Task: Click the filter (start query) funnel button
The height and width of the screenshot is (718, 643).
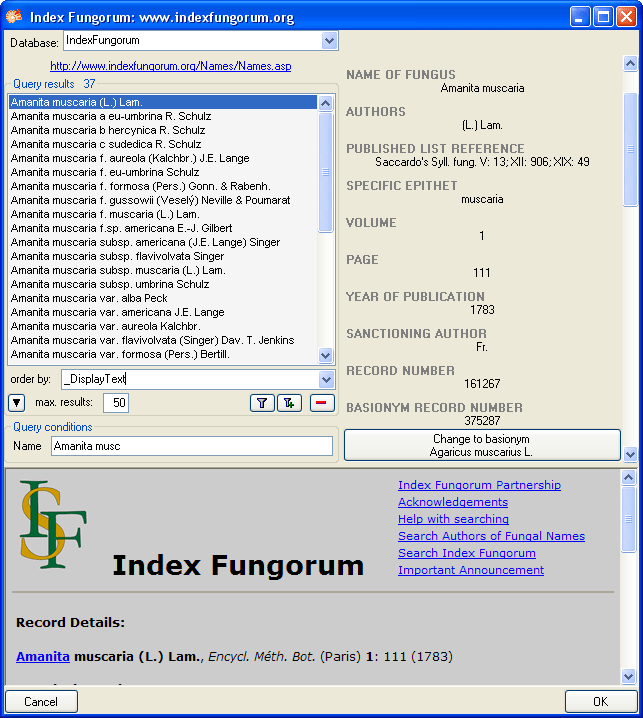Action: coord(262,403)
